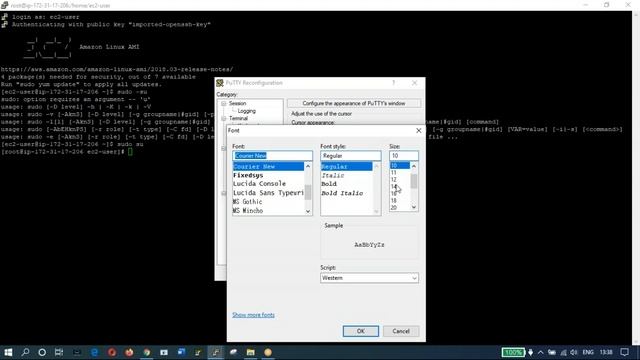Image resolution: width=640 pixels, height=360 pixels.
Task: Click the size list scrollbar thumb
Action: tap(414, 181)
